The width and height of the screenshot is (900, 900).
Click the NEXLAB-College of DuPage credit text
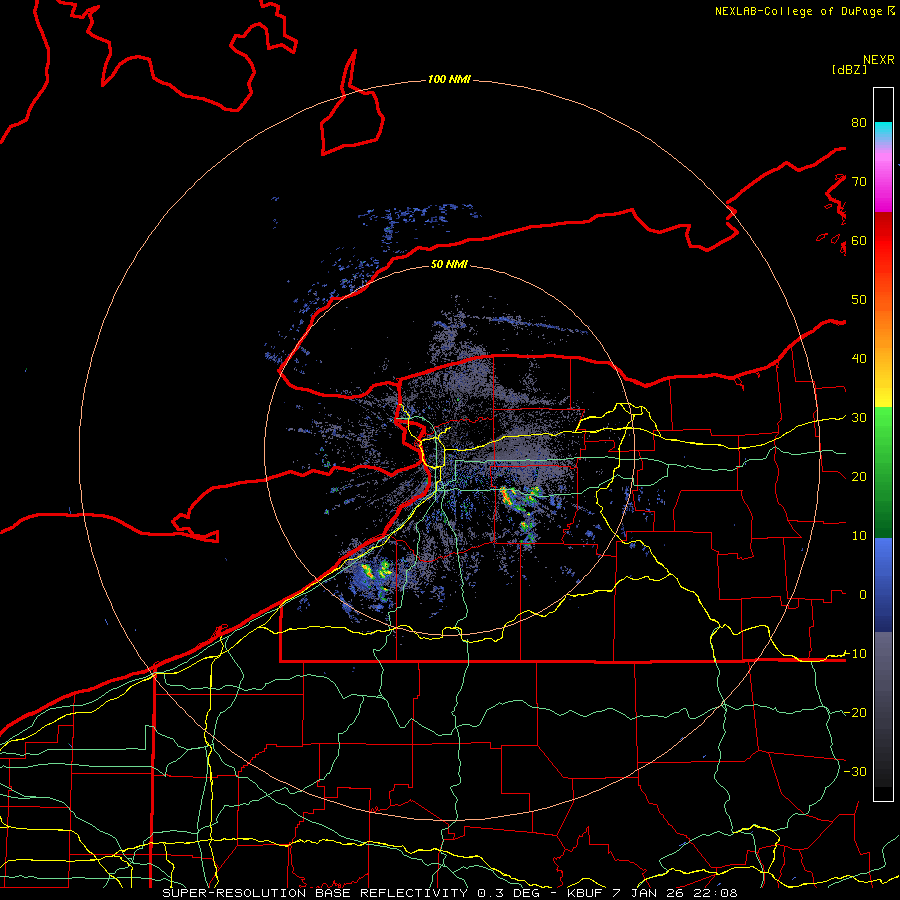click(801, 11)
